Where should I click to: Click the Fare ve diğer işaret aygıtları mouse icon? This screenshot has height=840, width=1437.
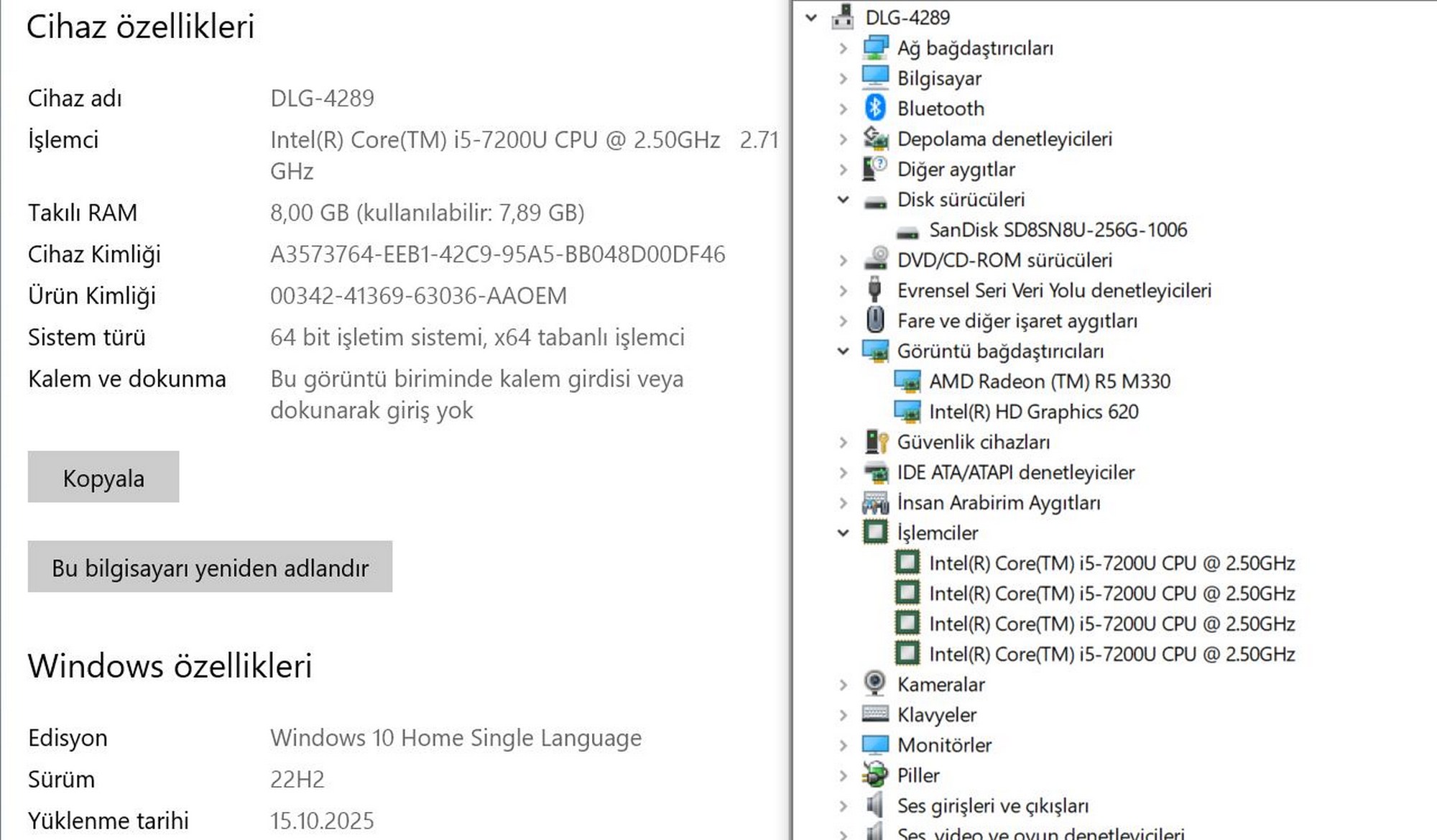874,320
